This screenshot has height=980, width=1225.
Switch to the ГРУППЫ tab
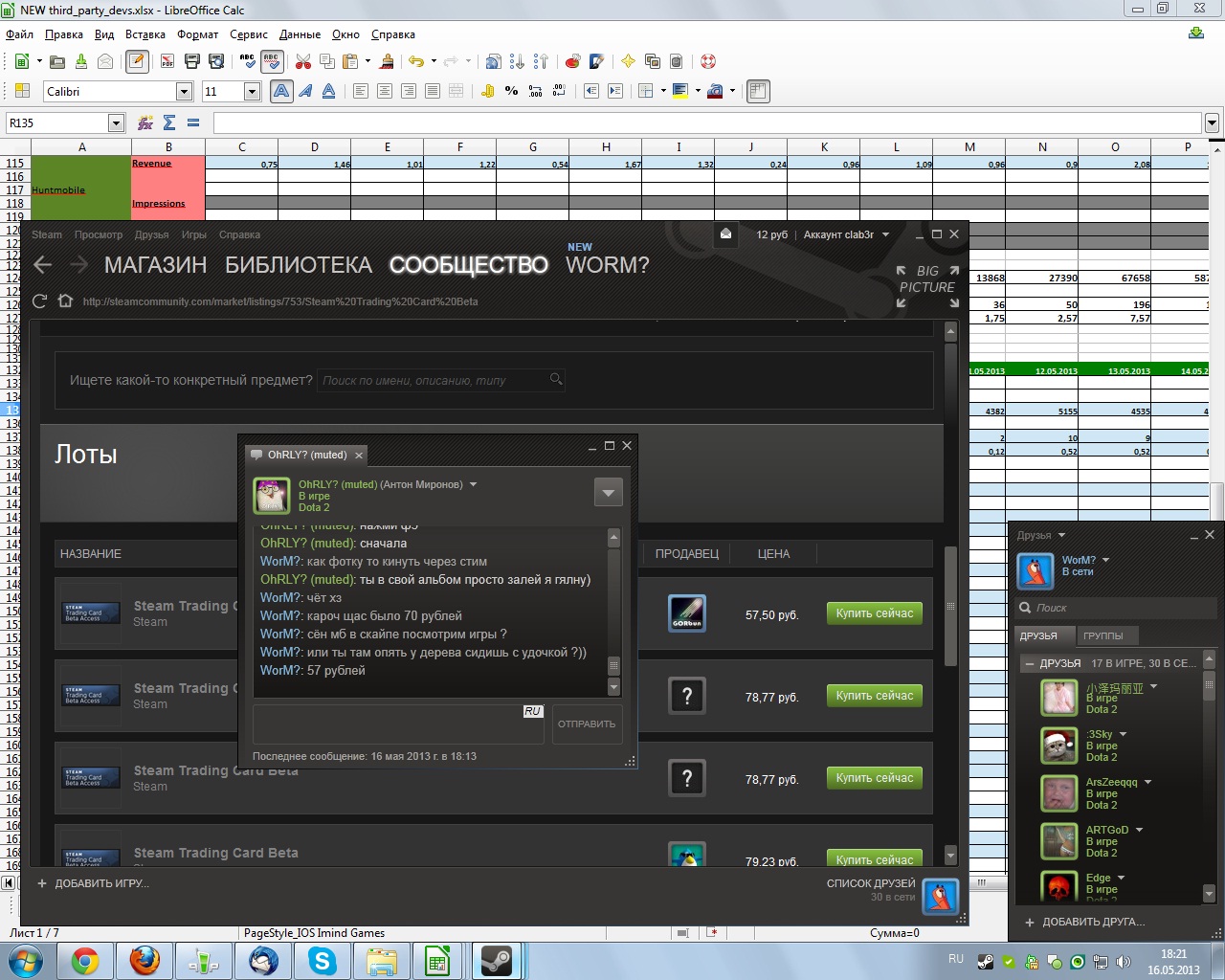1103,635
